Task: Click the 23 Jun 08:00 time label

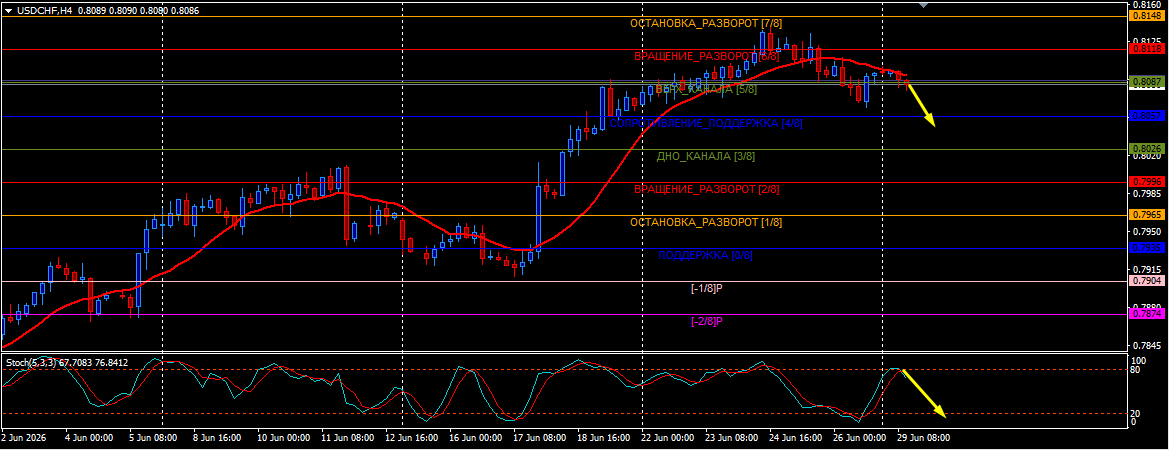Action: click(x=733, y=438)
